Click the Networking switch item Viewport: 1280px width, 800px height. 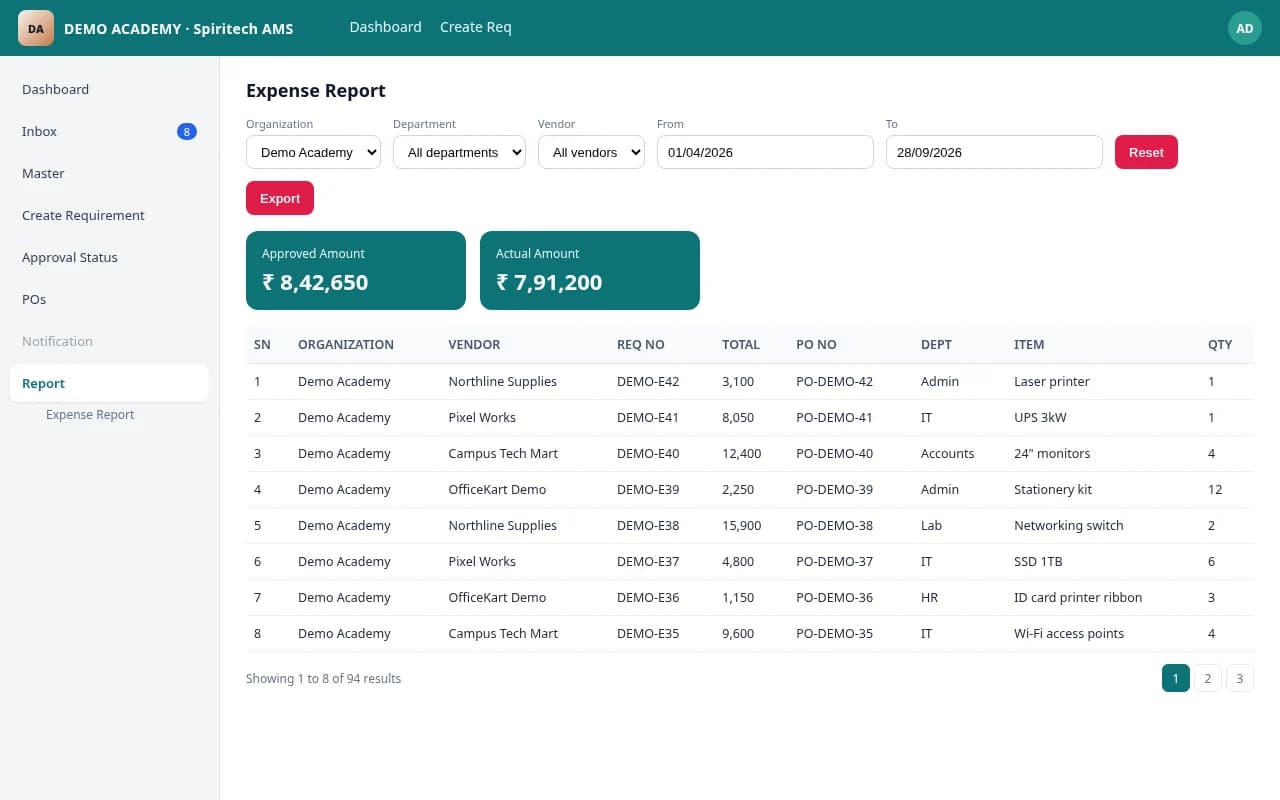pyautogui.click(x=1069, y=525)
